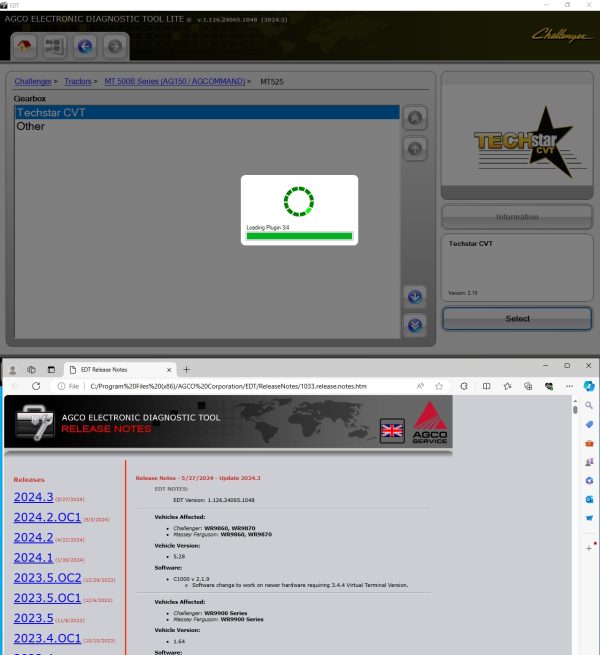Click the release notes page scrollbar thumb

575,410
